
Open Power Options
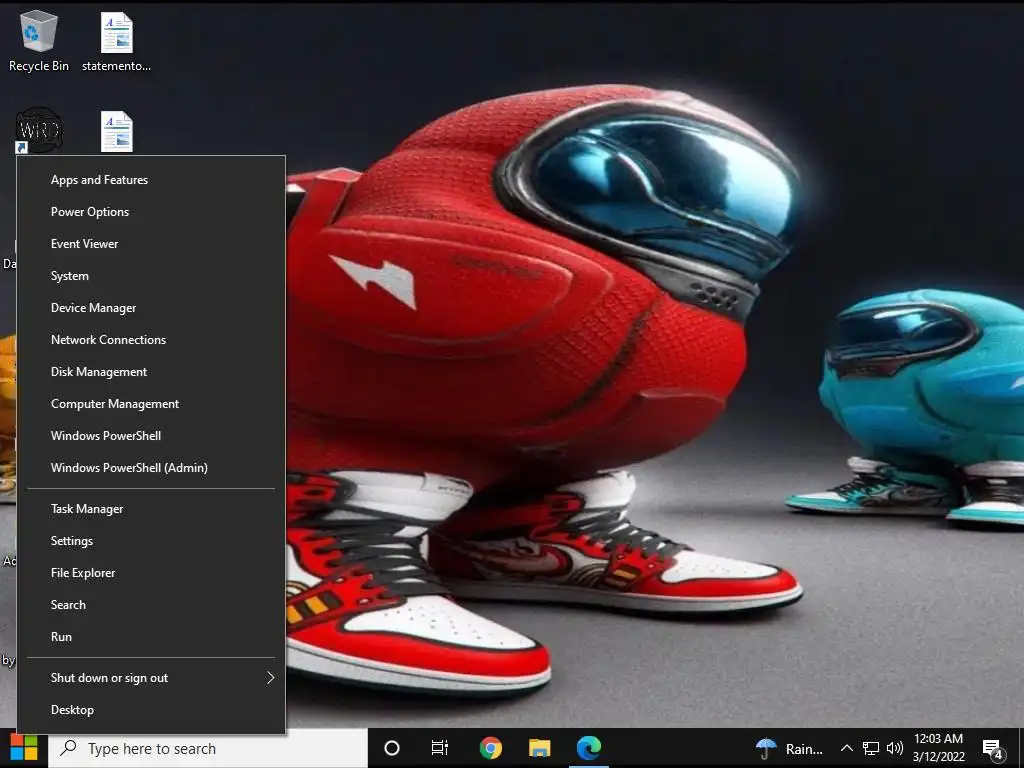[151, 212]
